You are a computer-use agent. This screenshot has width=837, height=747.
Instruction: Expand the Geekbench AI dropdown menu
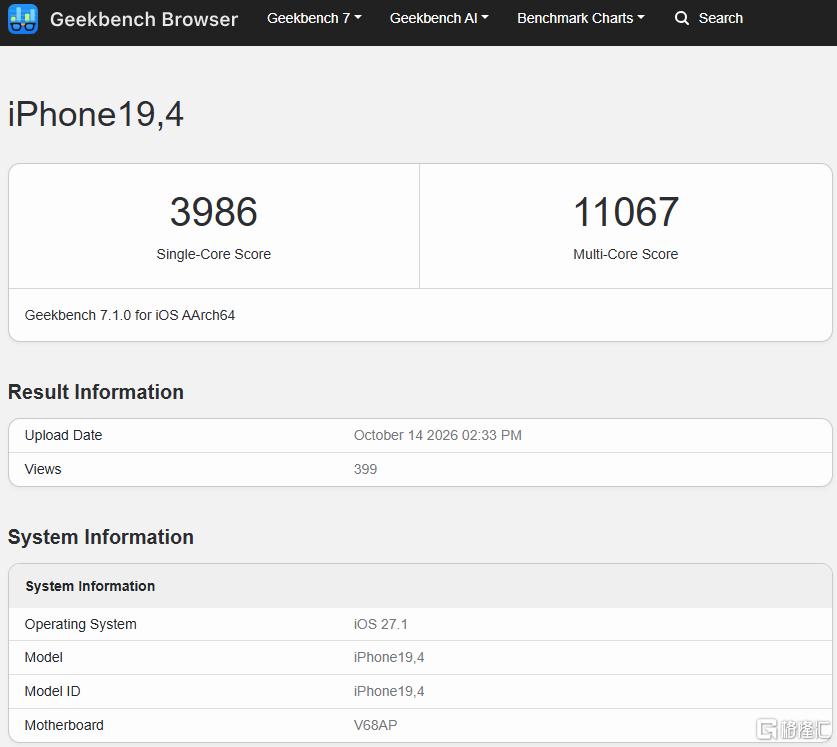tap(439, 18)
